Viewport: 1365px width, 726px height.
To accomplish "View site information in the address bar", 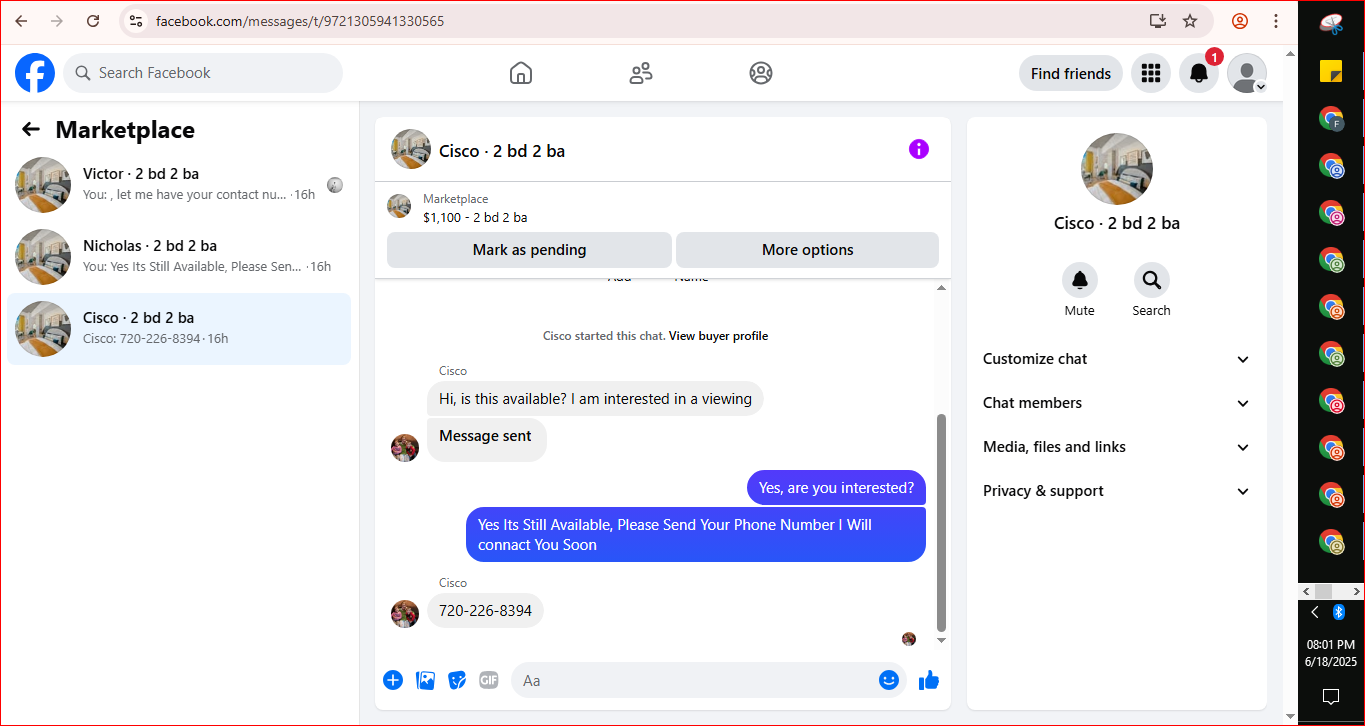I will point(136,21).
